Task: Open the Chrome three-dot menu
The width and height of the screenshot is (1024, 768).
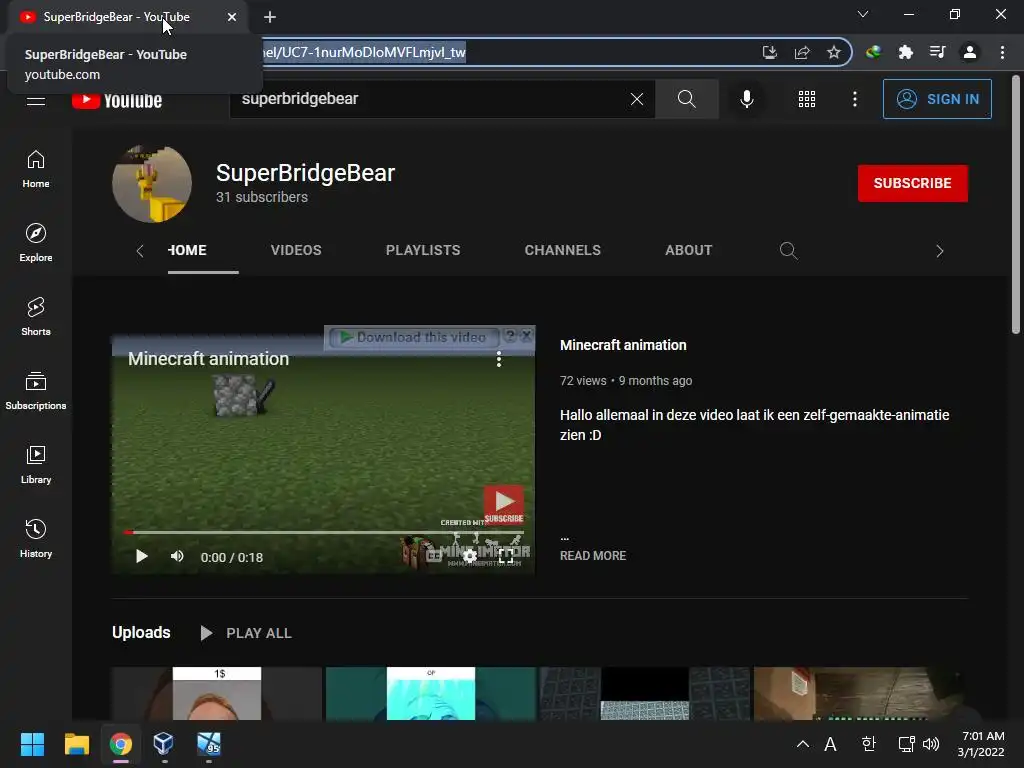Action: click(1002, 52)
